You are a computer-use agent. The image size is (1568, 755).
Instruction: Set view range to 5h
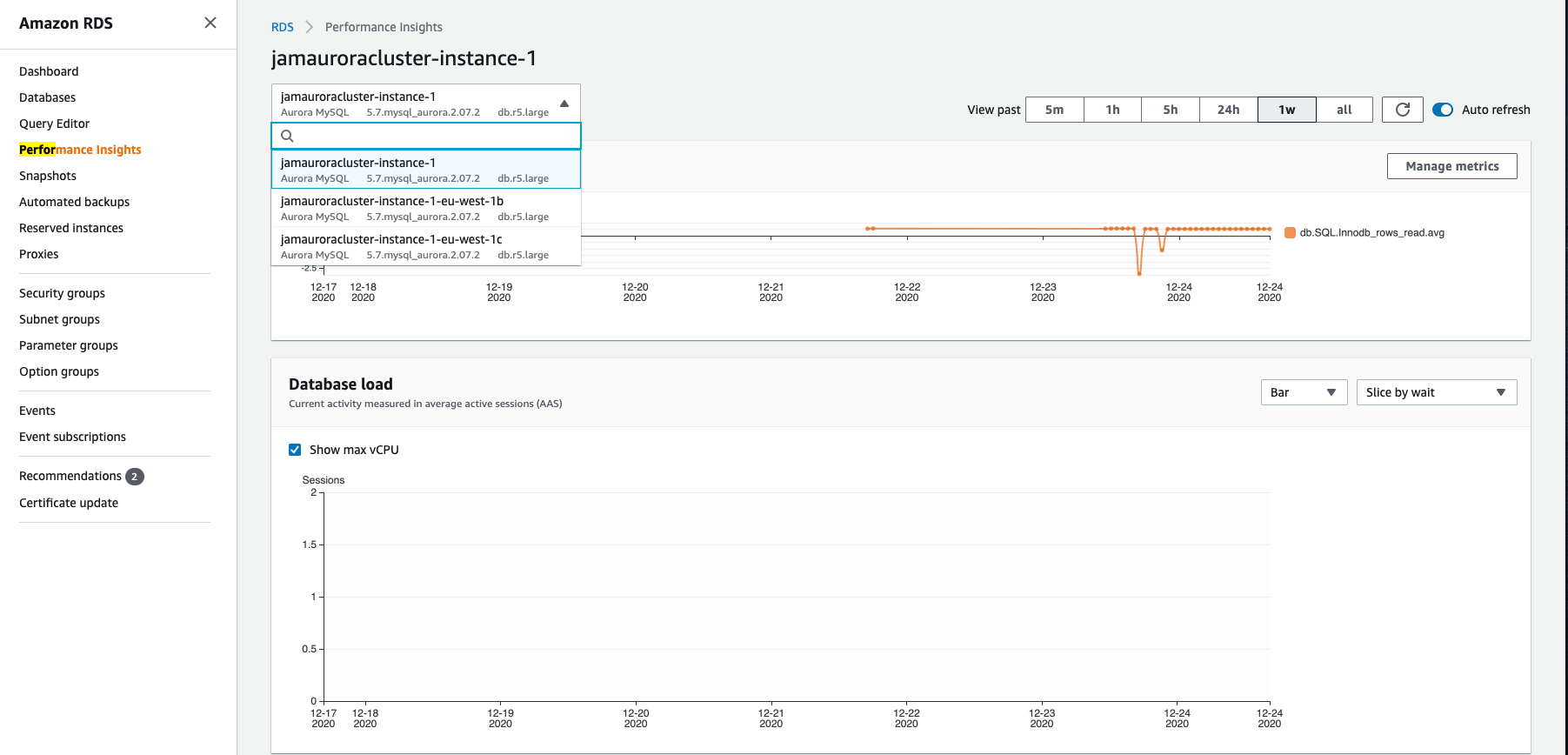tap(1171, 110)
